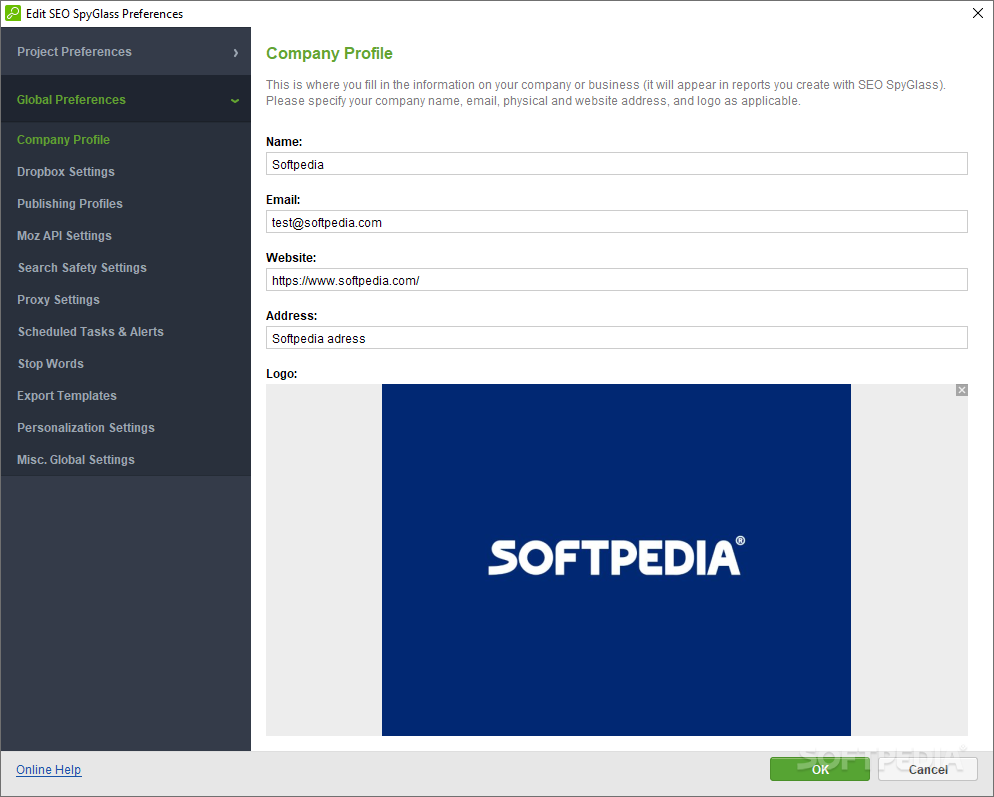Select Company Profile in the sidebar
The width and height of the screenshot is (994, 797).
point(63,139)
